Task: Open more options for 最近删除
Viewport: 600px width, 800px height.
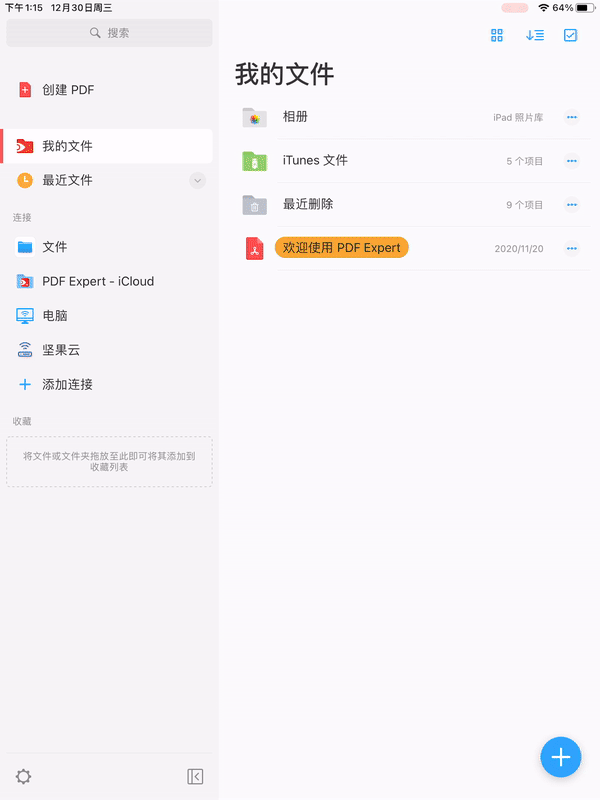Action: 572,205
